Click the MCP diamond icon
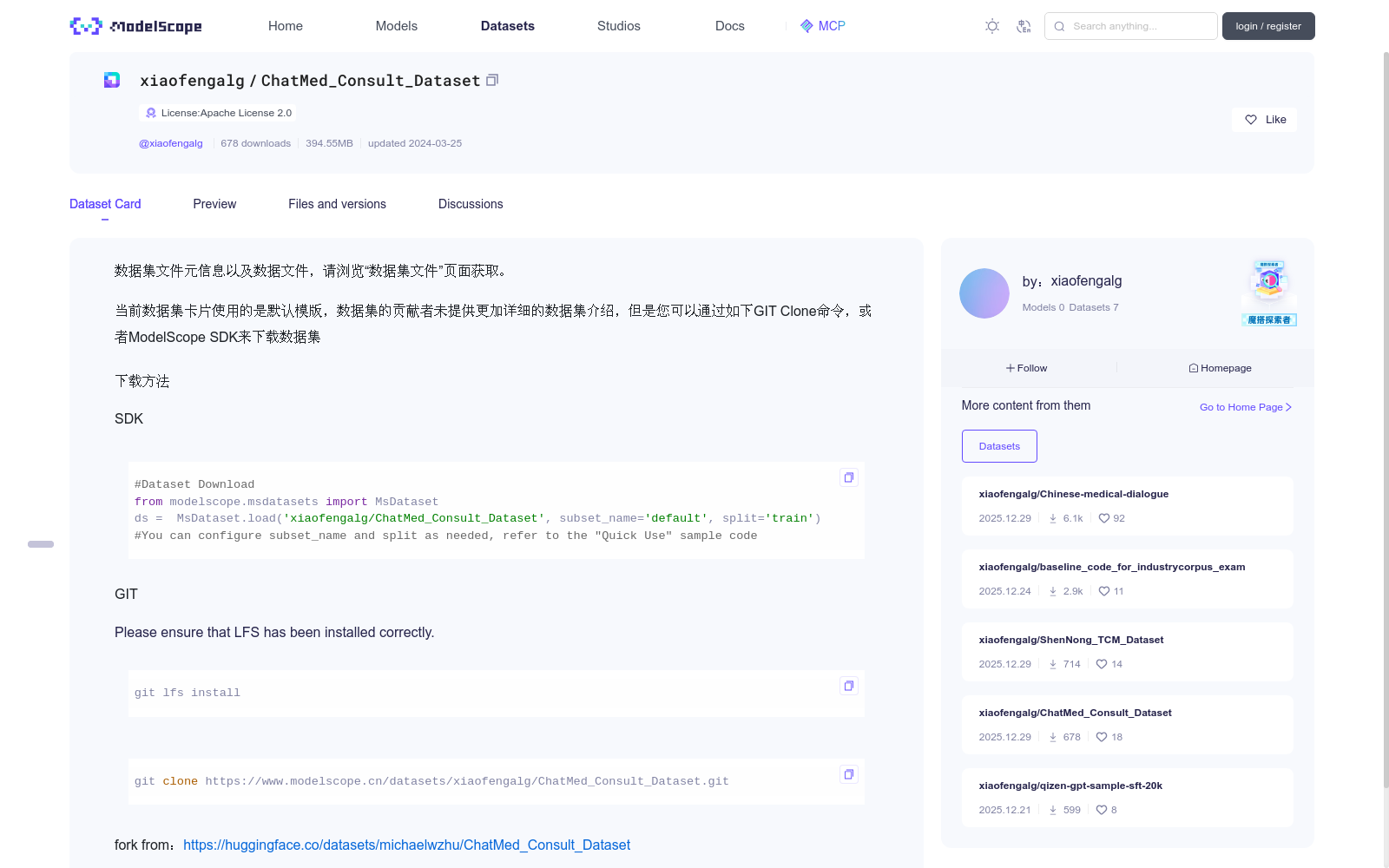1389x868 pixels. (x=806, y=26)
